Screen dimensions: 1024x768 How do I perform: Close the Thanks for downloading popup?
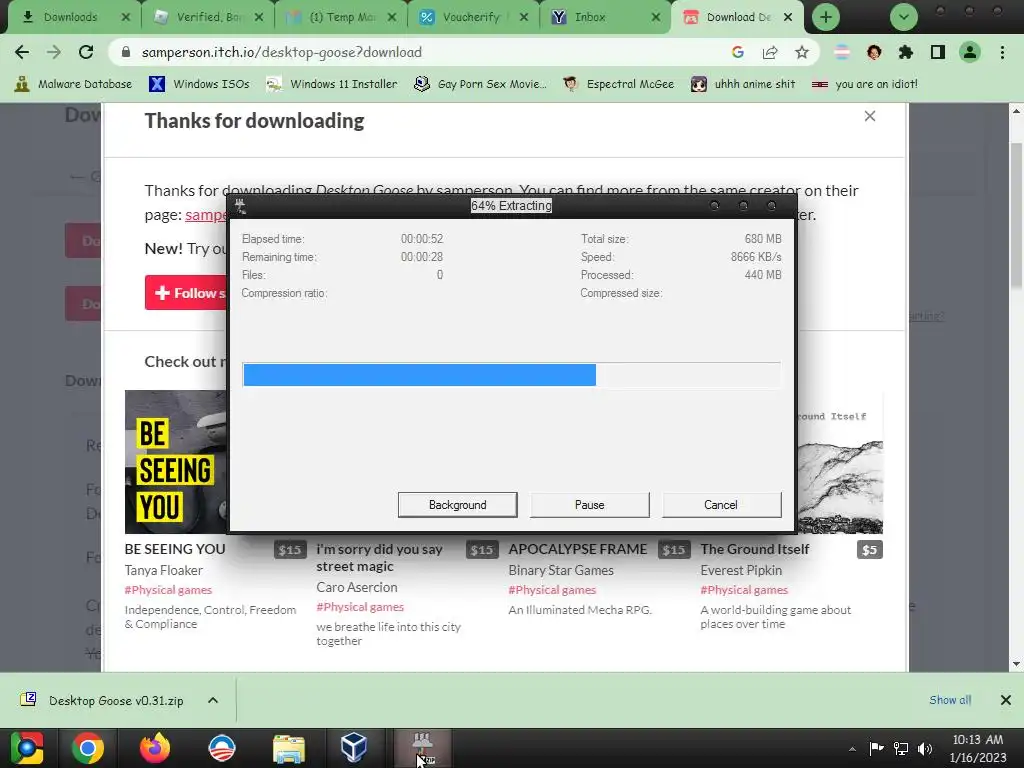click(x=869, y=116)
